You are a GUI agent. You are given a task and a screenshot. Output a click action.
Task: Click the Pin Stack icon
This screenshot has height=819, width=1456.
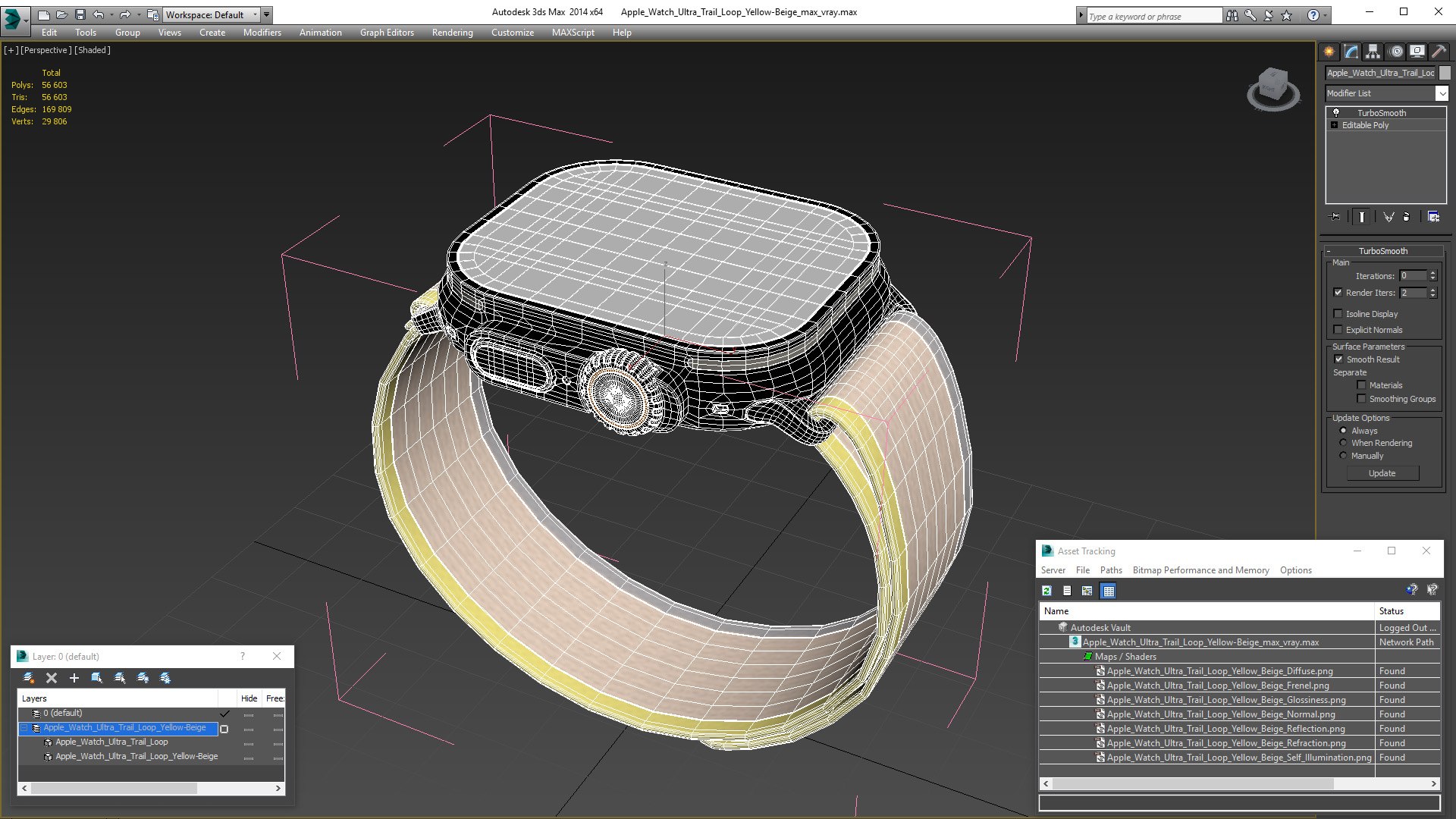(x=1335, y=217)
